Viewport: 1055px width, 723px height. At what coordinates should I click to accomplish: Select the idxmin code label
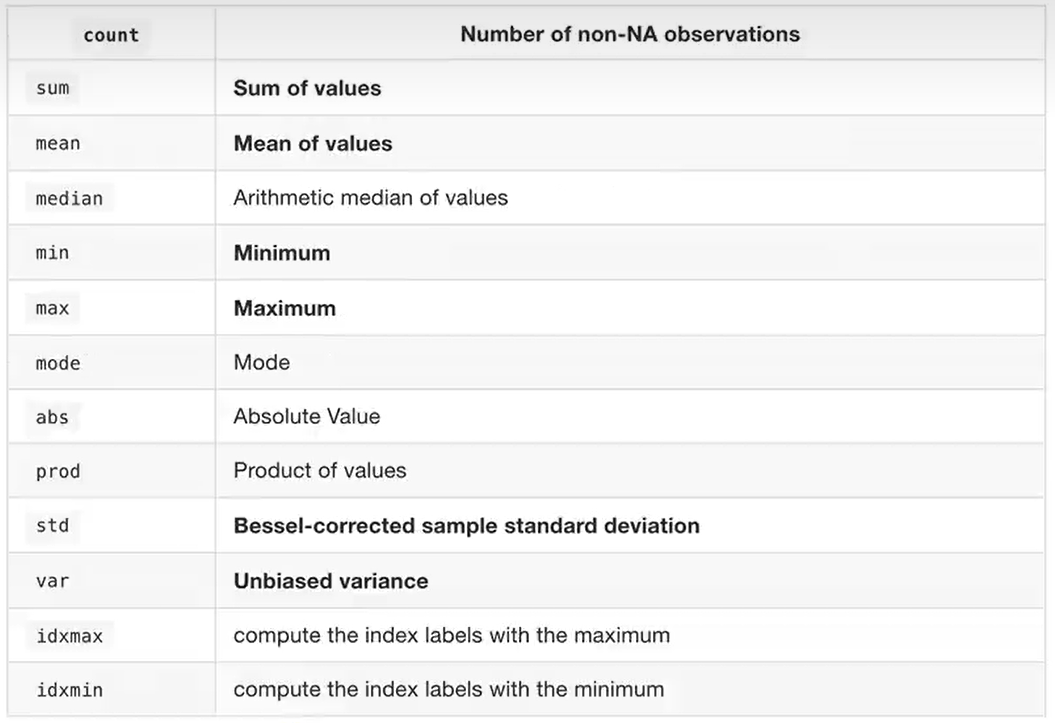click(x=69, y=690)
